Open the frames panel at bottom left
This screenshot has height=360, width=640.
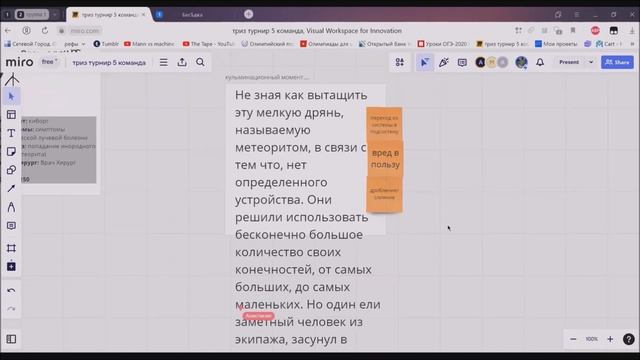[11, 339]
